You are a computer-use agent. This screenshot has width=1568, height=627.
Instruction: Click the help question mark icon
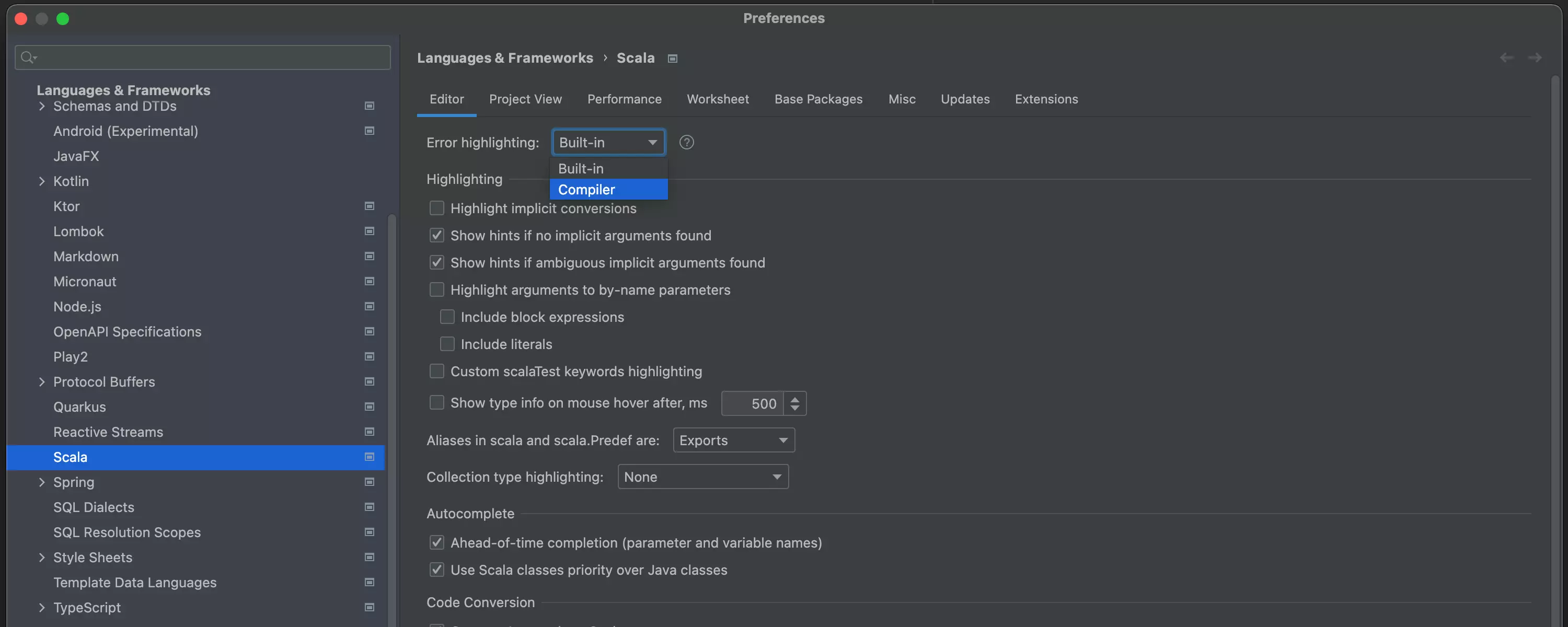(x=687, y=142)
